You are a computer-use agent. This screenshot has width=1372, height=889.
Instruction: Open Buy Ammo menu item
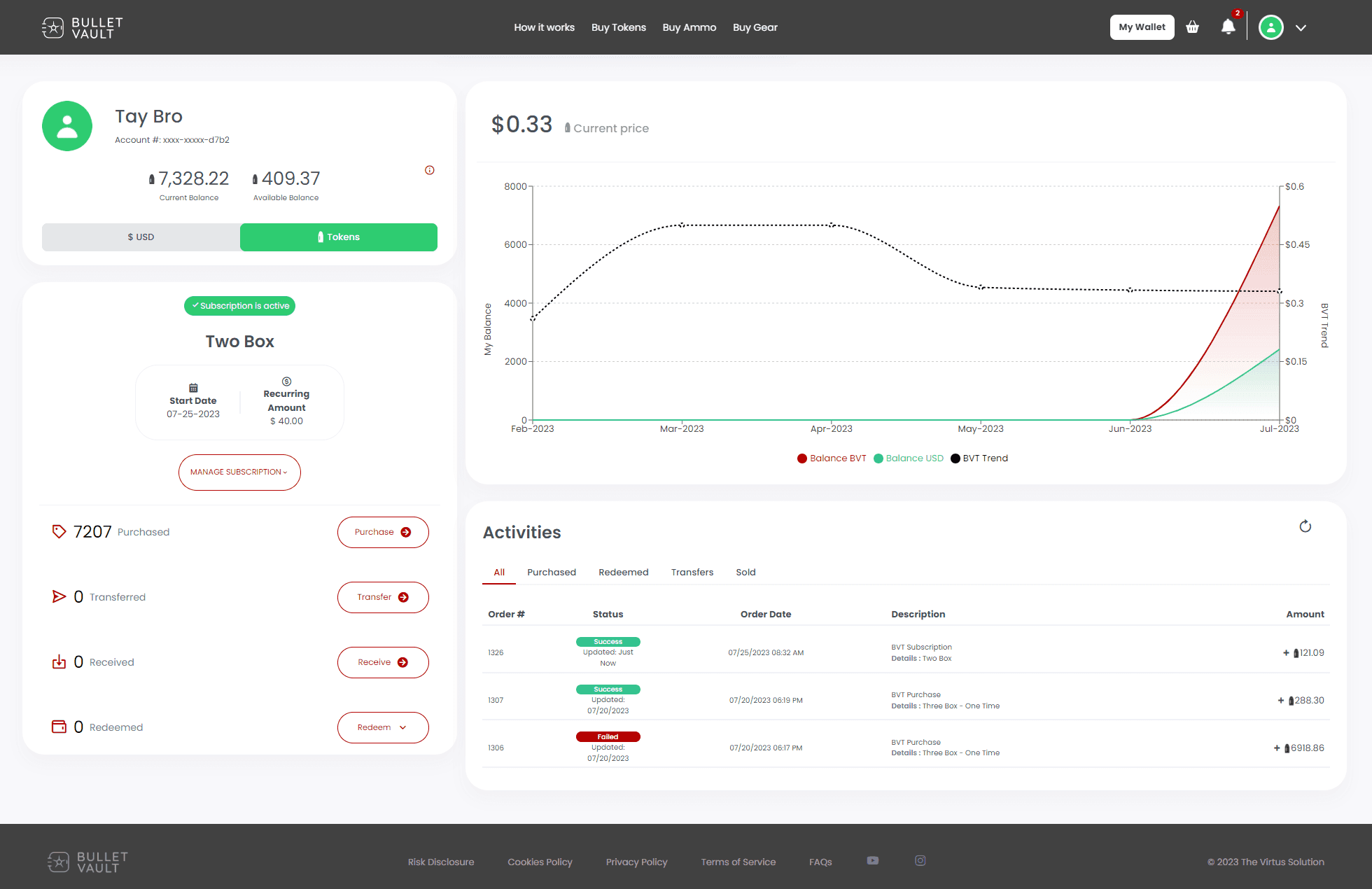point(689,27)
